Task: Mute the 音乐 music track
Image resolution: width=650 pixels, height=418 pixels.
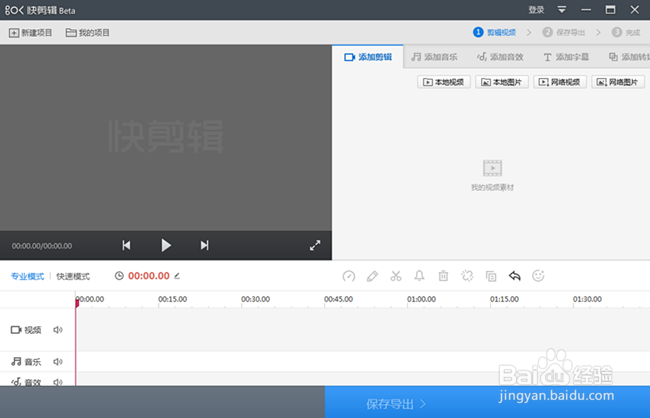Action: (58, 362)
